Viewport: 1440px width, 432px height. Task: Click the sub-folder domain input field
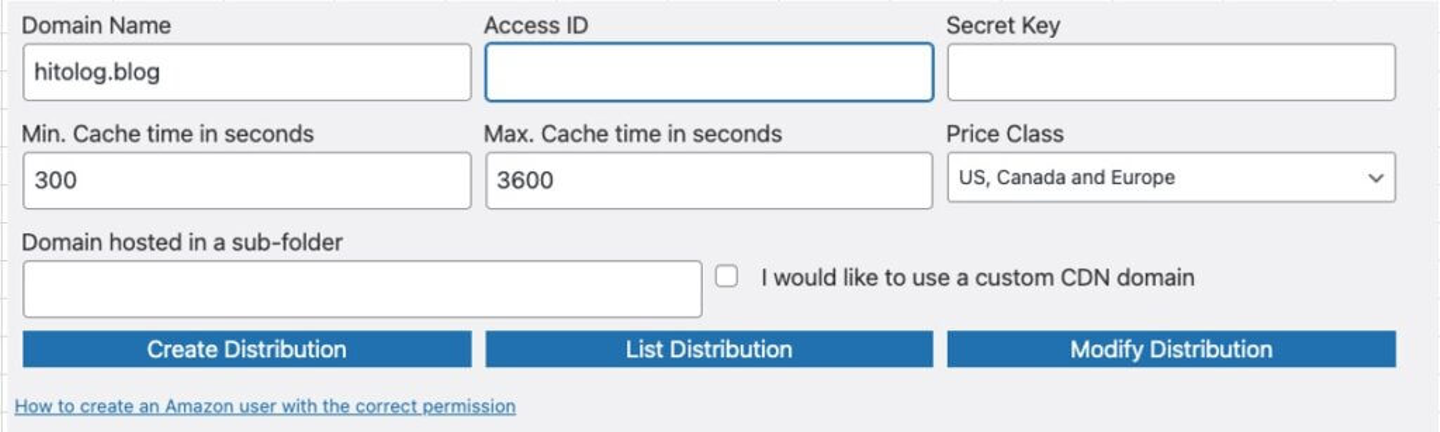tap(362, 289)
